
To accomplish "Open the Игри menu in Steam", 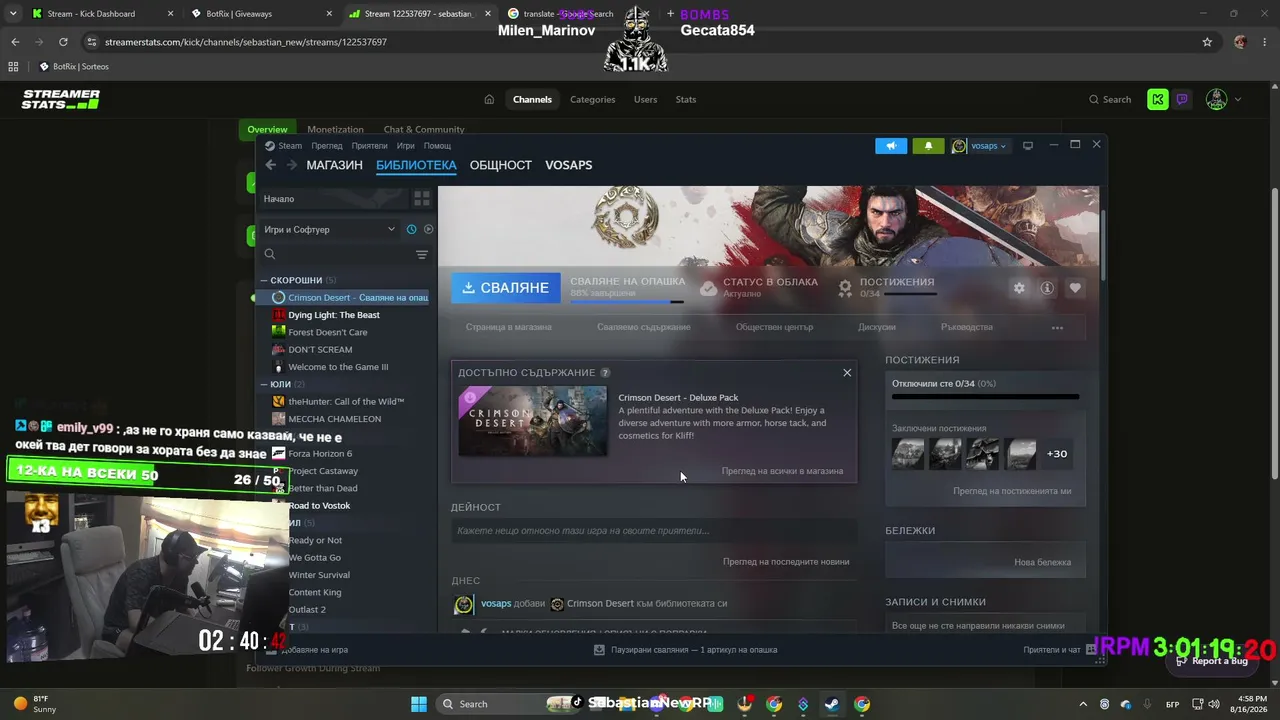I will [x=406, y=146].
